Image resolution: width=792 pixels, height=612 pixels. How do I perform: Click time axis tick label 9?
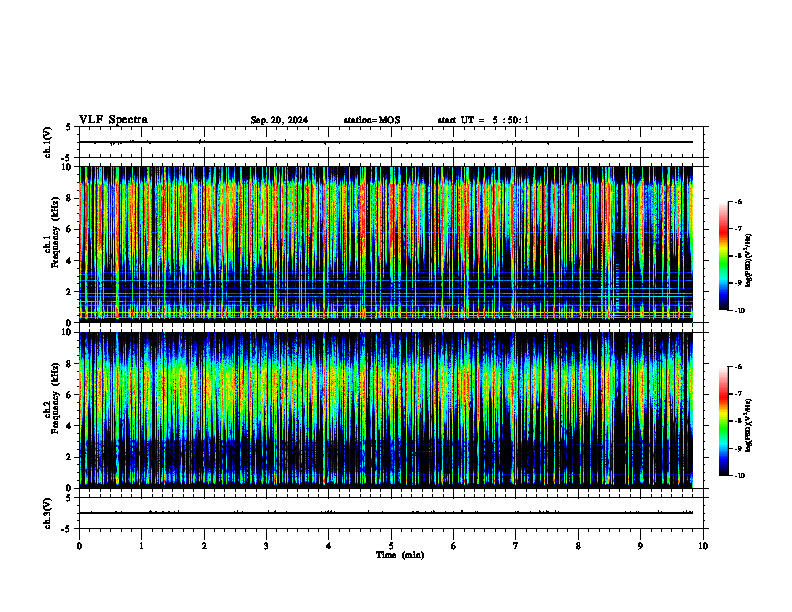(640, 546)
